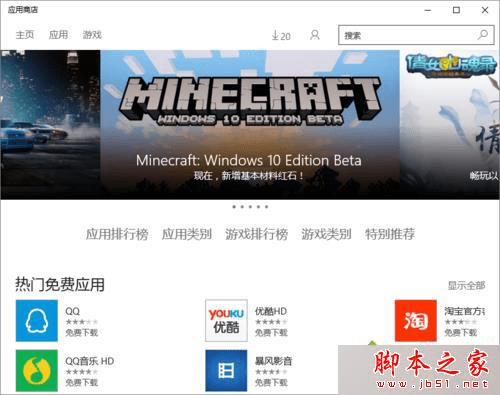Click 免费下载 under 优酷HD

click(x=271, y=332)
